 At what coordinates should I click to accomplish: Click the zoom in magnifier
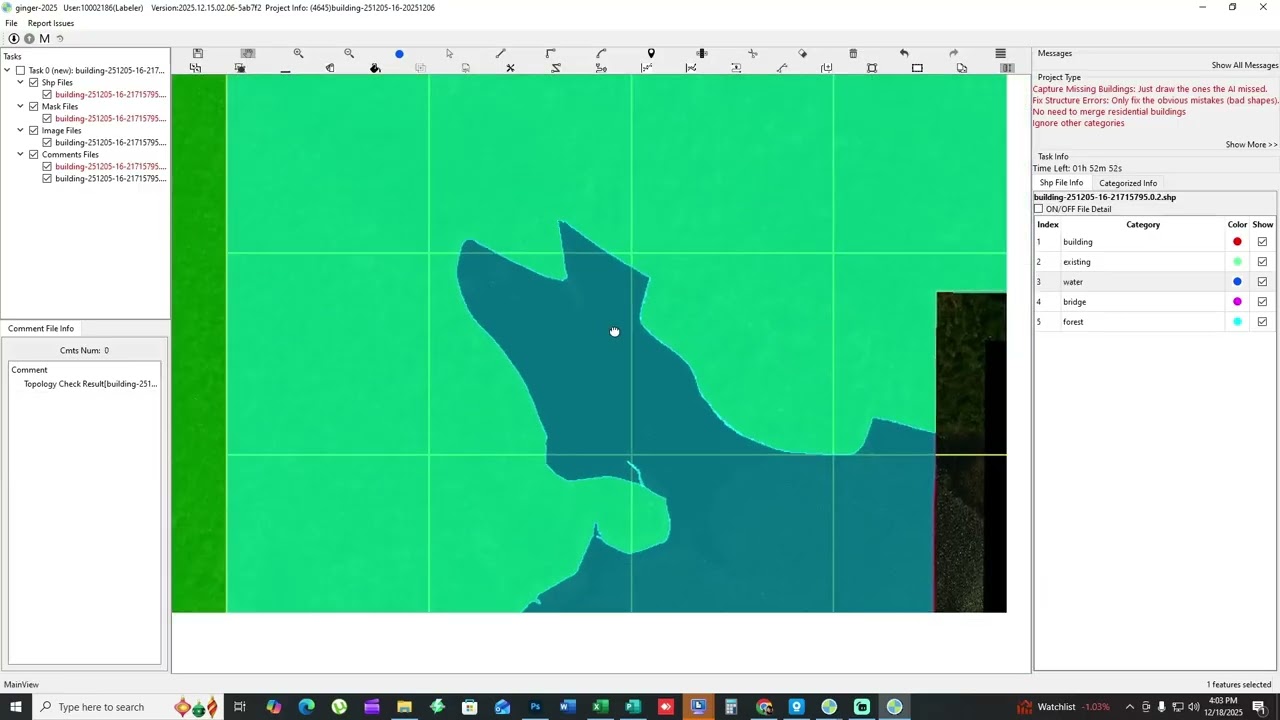click(298, 53)
